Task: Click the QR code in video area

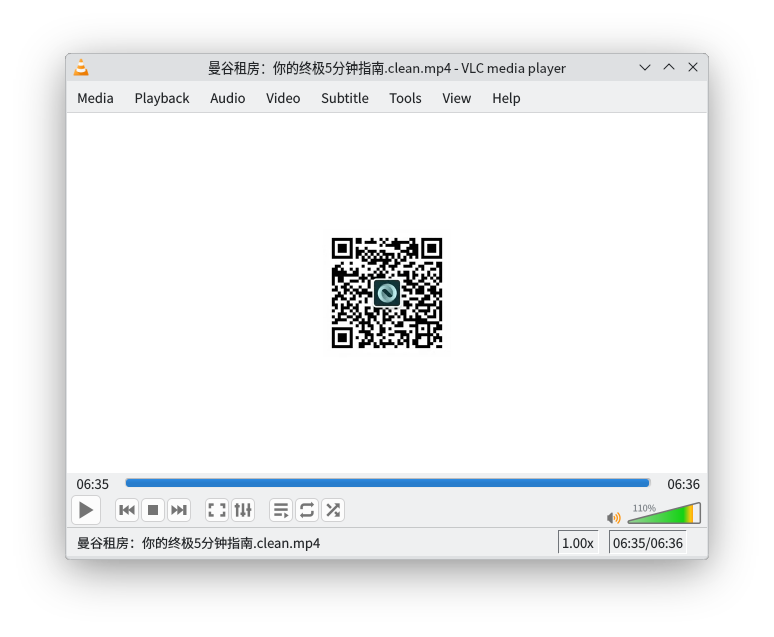Action: 387,293
